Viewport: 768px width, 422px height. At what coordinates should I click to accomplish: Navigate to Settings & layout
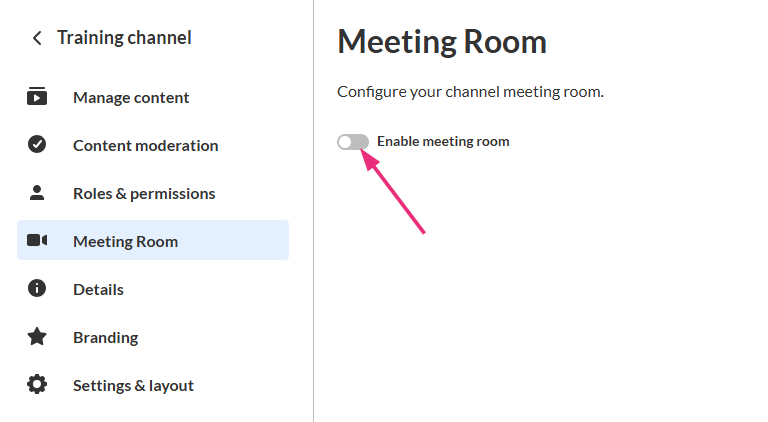tap(133, 385)
